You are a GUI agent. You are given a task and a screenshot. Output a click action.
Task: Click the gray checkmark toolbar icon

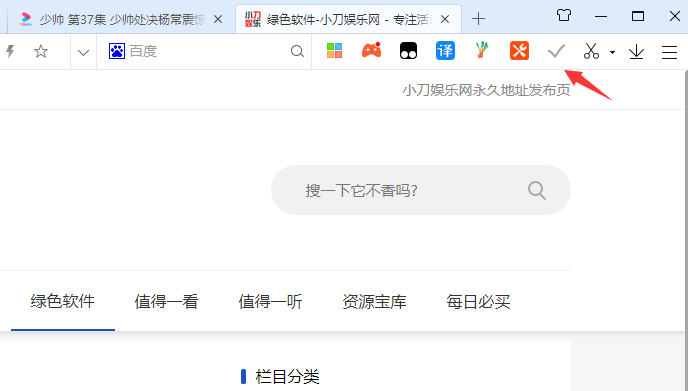tap(556, 51)
